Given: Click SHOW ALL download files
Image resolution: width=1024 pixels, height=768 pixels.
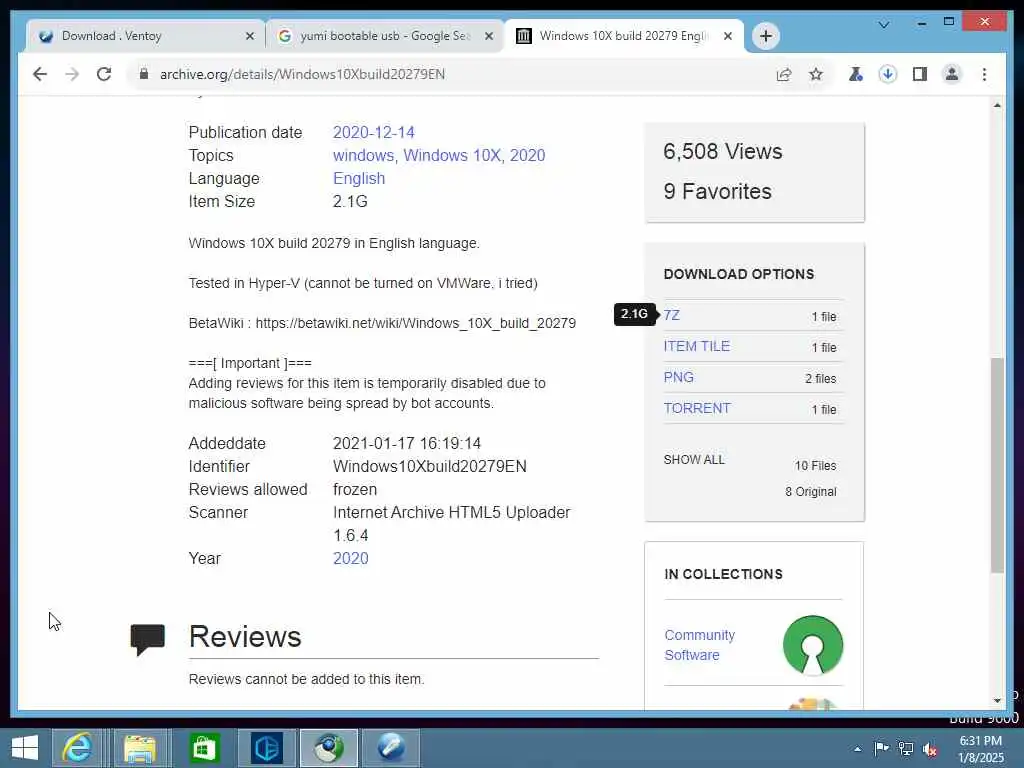Looking at the screenshot, I should click(x=694, y=460).
